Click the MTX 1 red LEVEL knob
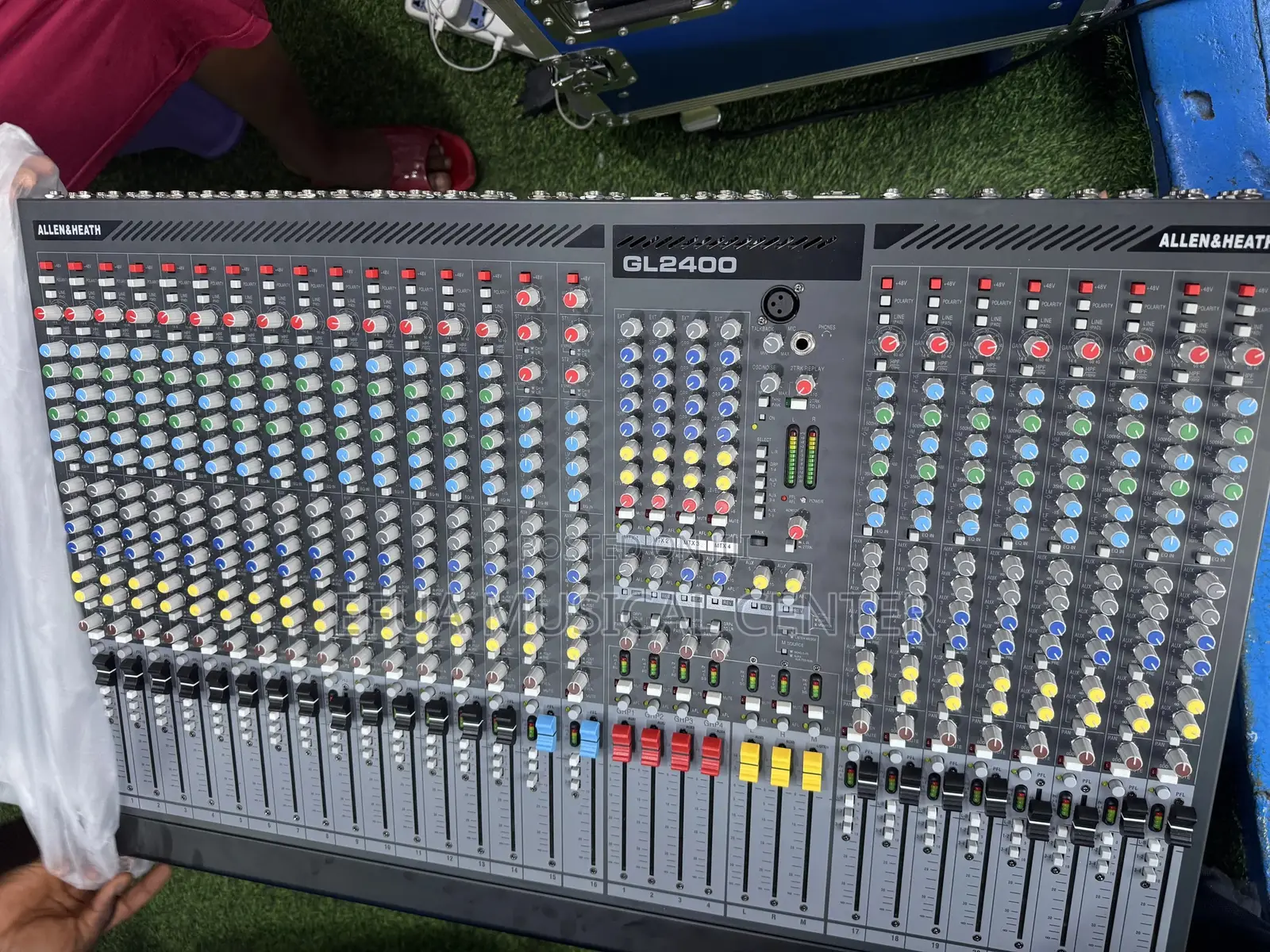1270x952 pixels. point(628,497)
